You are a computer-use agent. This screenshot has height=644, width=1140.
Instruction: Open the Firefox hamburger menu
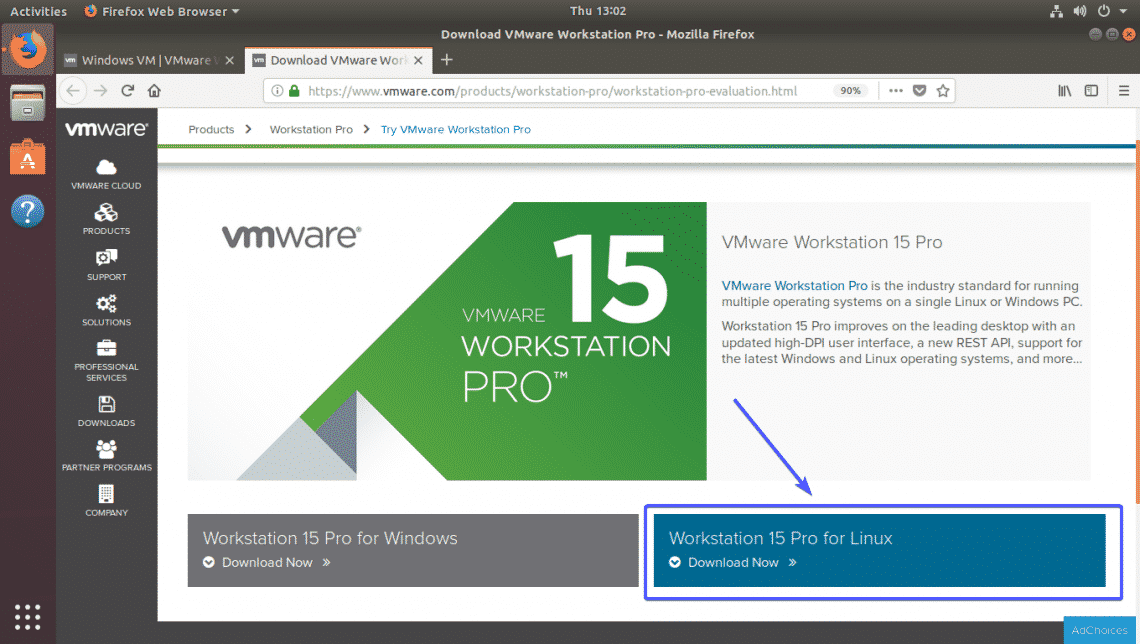pyautogui.click(x=1119, y=91)
